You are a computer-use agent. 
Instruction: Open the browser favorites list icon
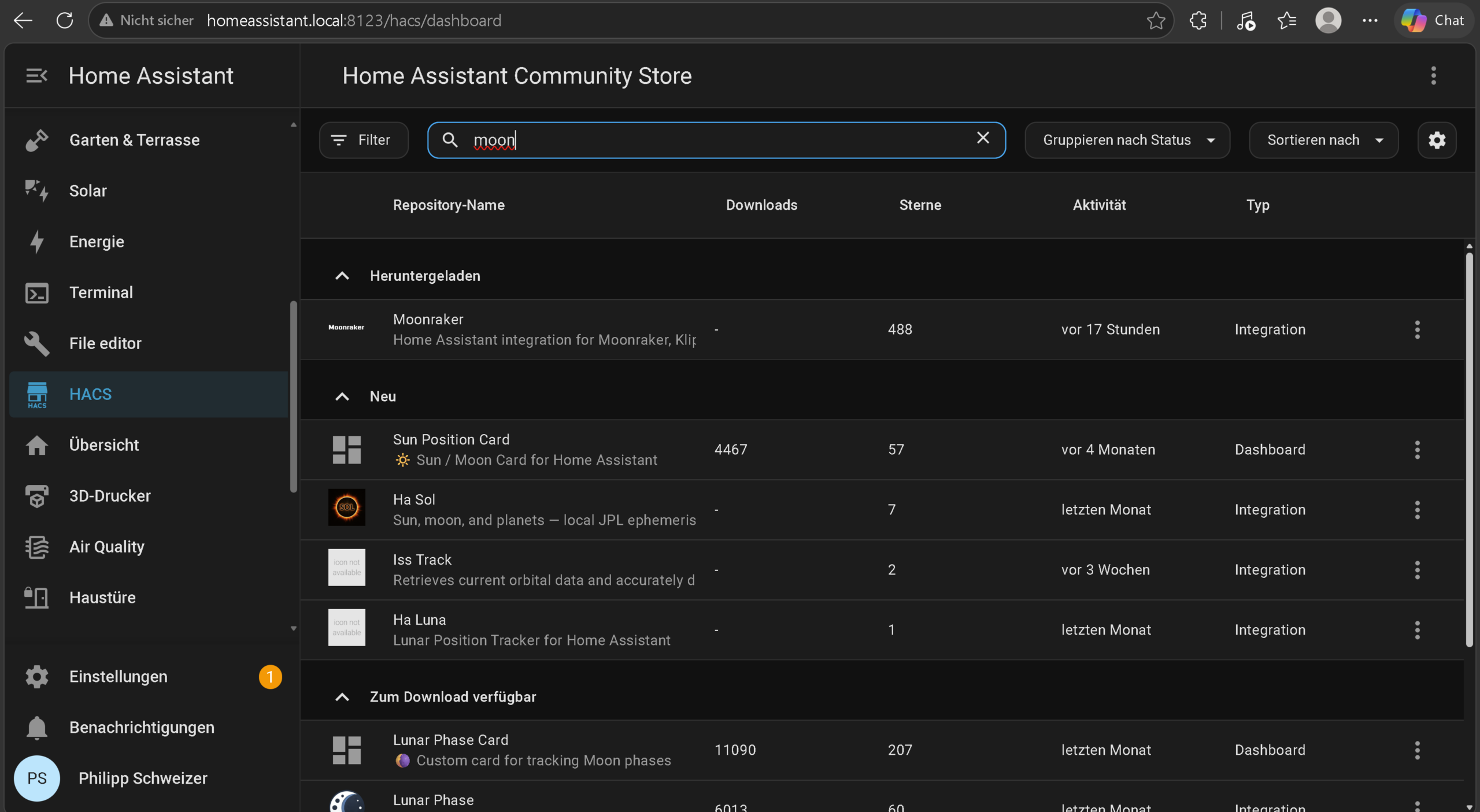pos(1287,21)
